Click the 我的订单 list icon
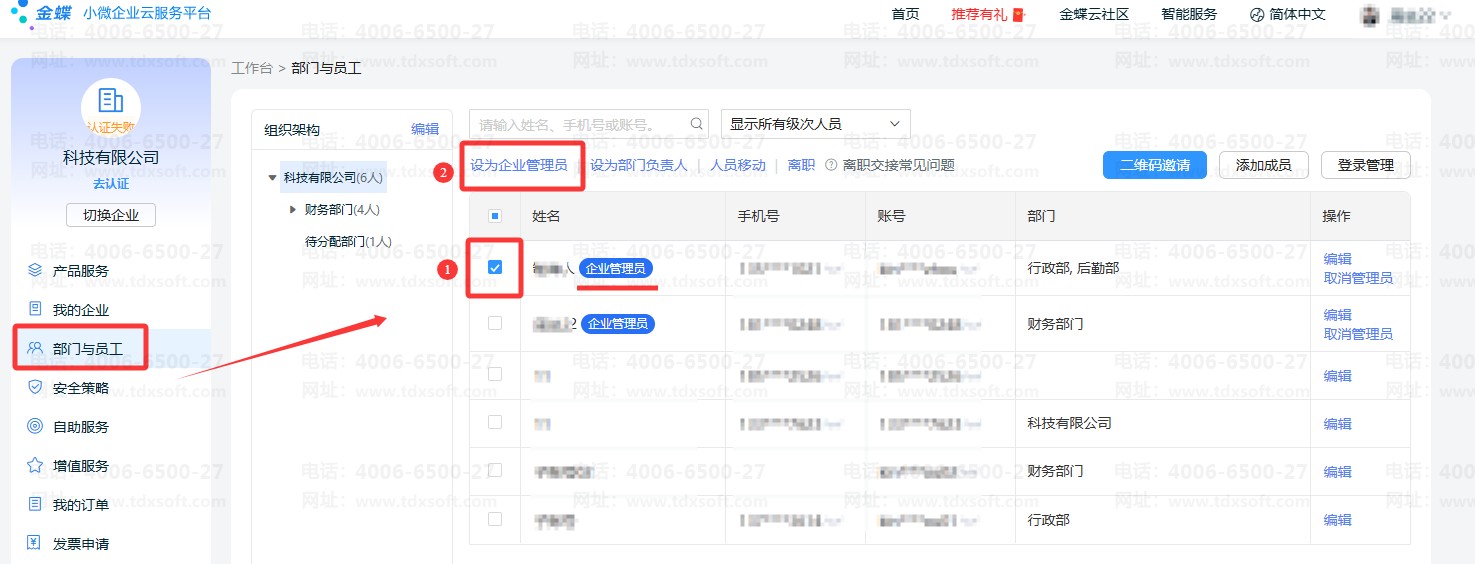 (35, 504)
